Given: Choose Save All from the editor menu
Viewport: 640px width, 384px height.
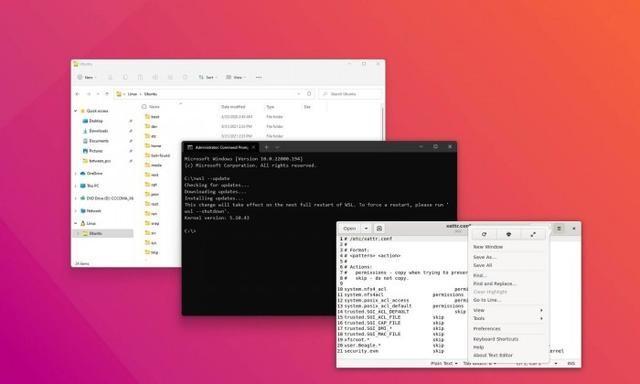Looking at the screenshot, I should pyautogui.click(x=482, y=265).
